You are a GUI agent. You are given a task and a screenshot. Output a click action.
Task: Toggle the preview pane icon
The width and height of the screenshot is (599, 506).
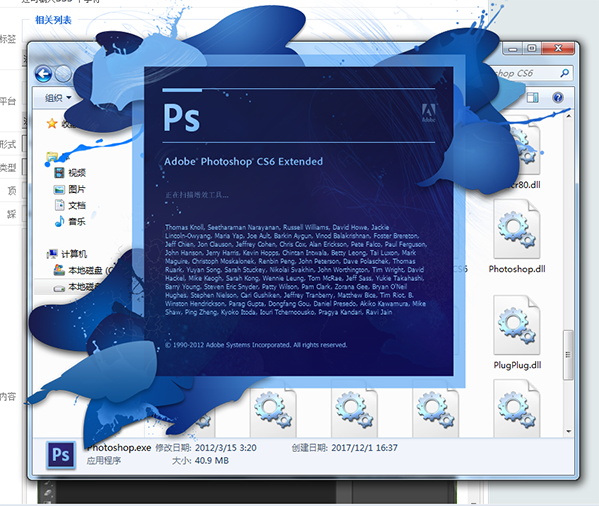(533, 98)
